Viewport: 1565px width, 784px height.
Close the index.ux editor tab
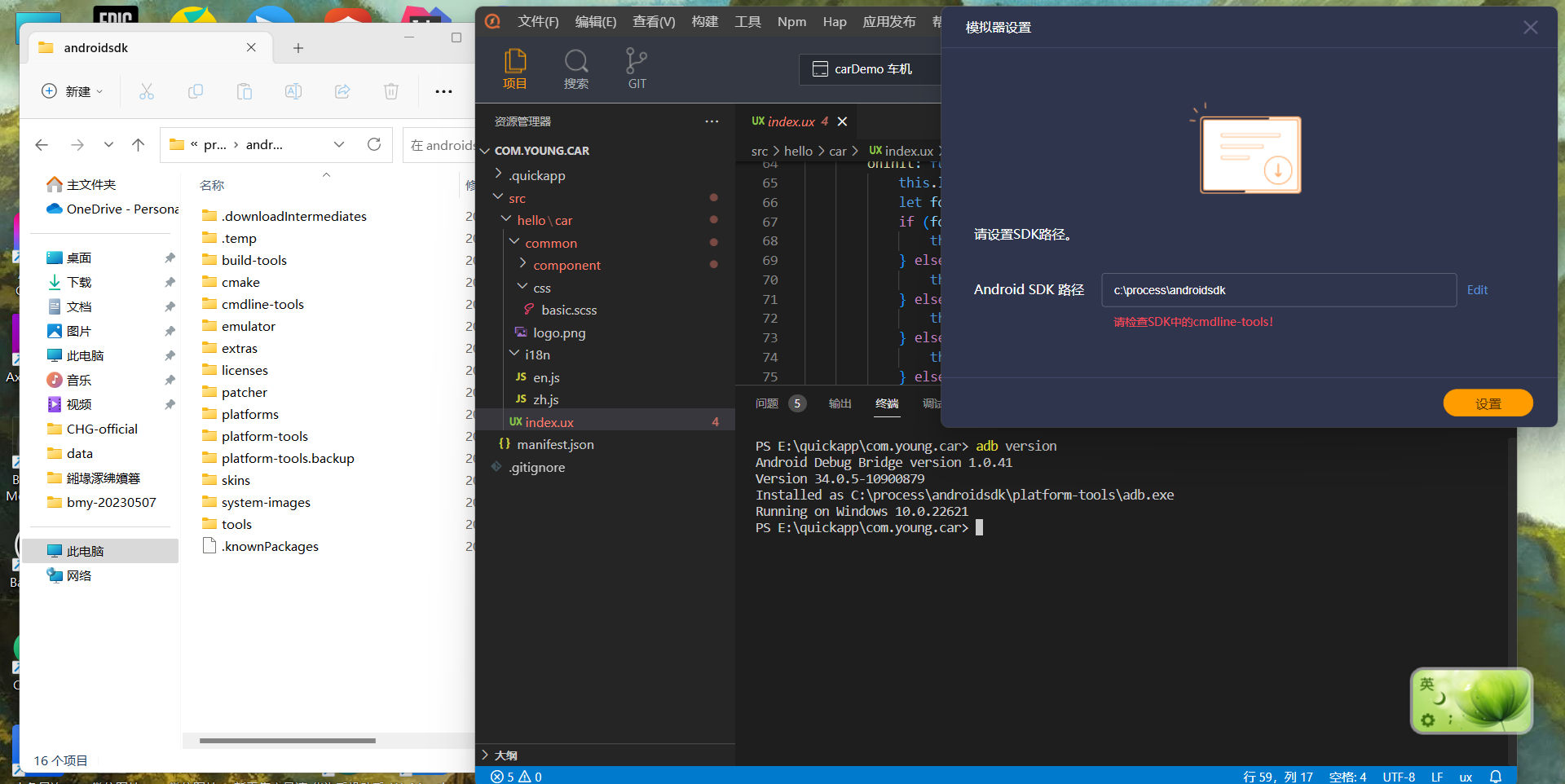coord(842,121)
